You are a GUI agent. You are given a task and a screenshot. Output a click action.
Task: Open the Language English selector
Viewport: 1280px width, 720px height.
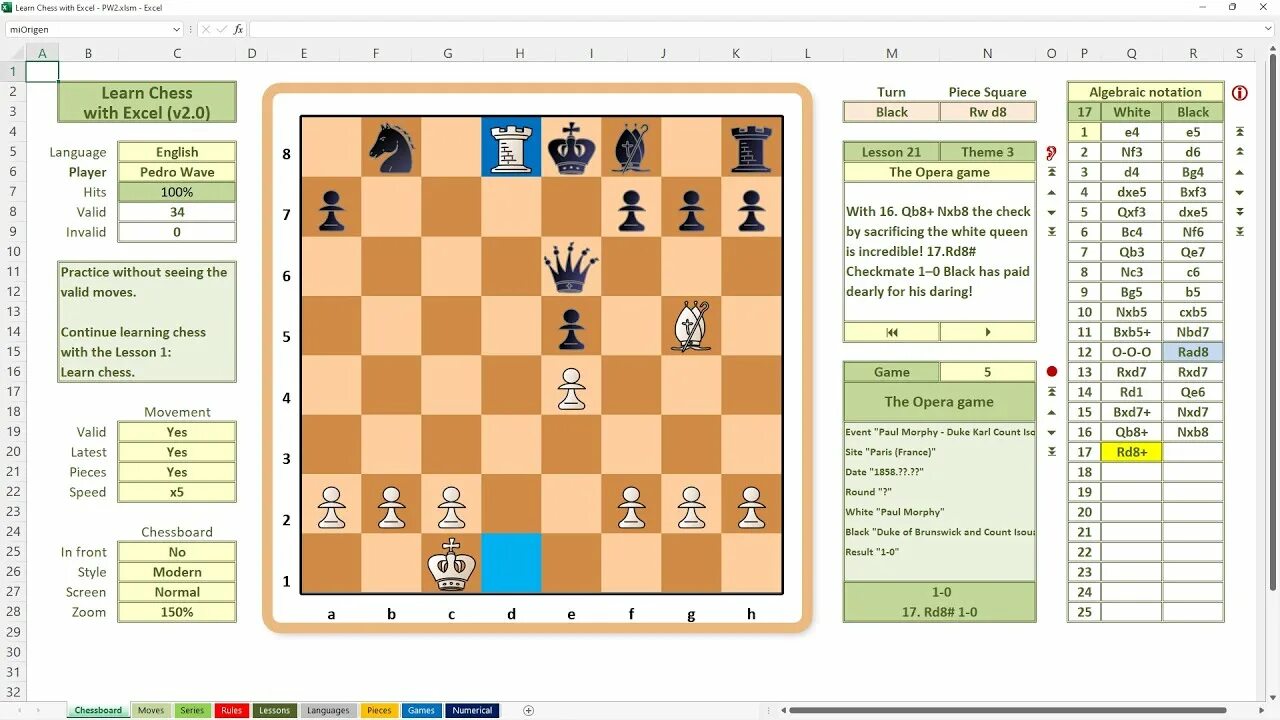point(177,152)
